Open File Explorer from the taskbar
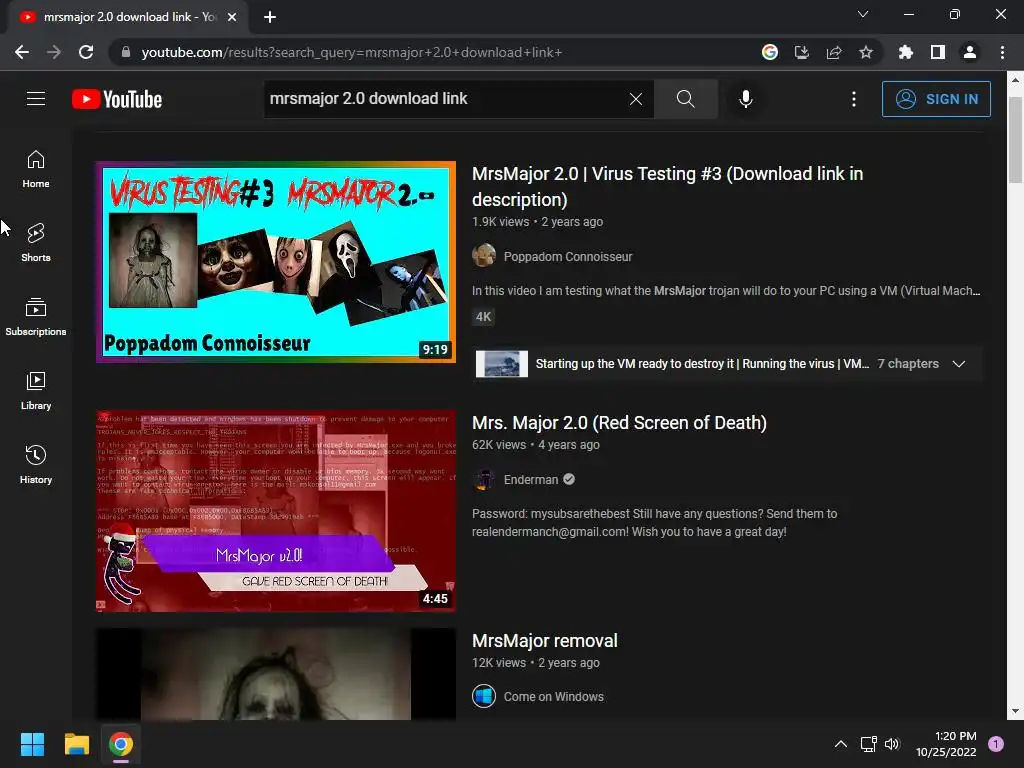1024x768 pixels. [x=76, y=744]
